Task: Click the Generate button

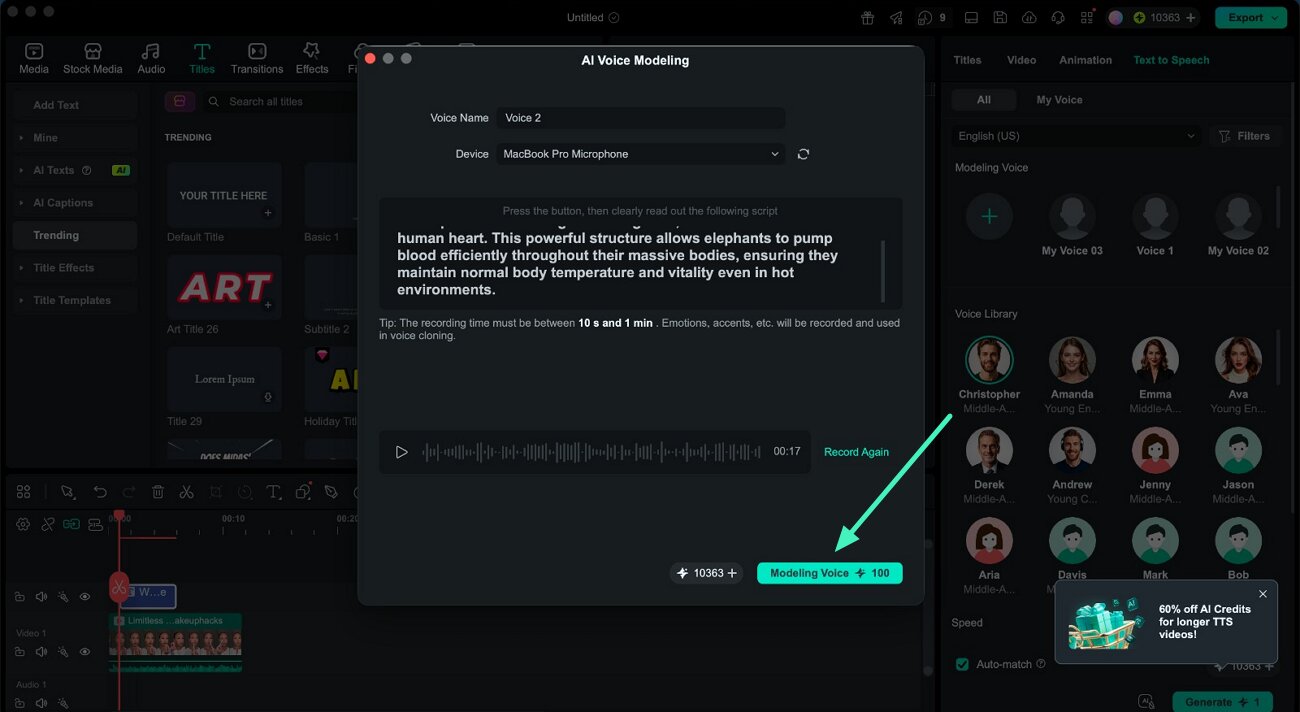Action: tap(1222, 702)
